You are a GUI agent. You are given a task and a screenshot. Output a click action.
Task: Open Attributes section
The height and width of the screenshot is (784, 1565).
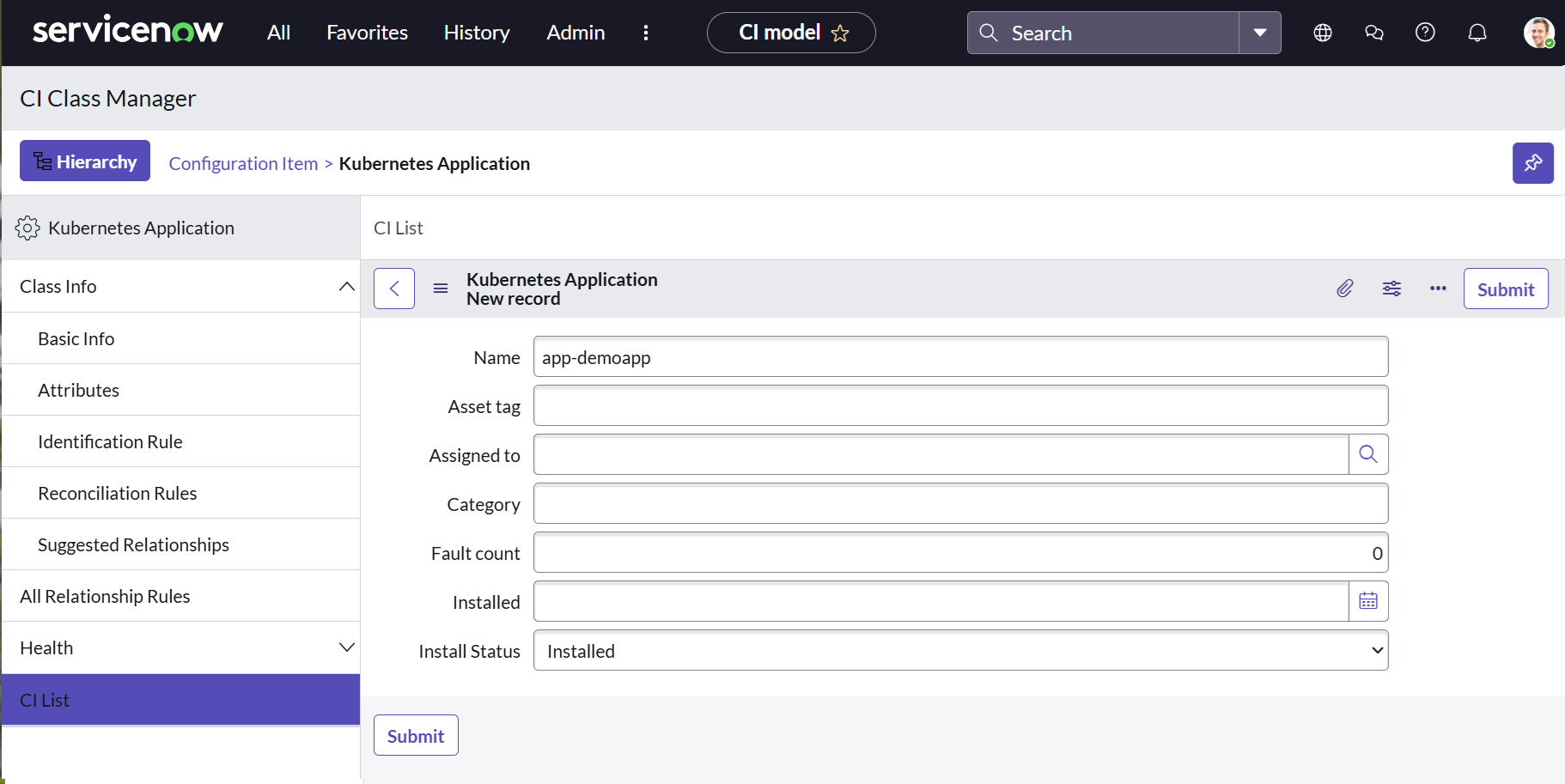point(180,390)
